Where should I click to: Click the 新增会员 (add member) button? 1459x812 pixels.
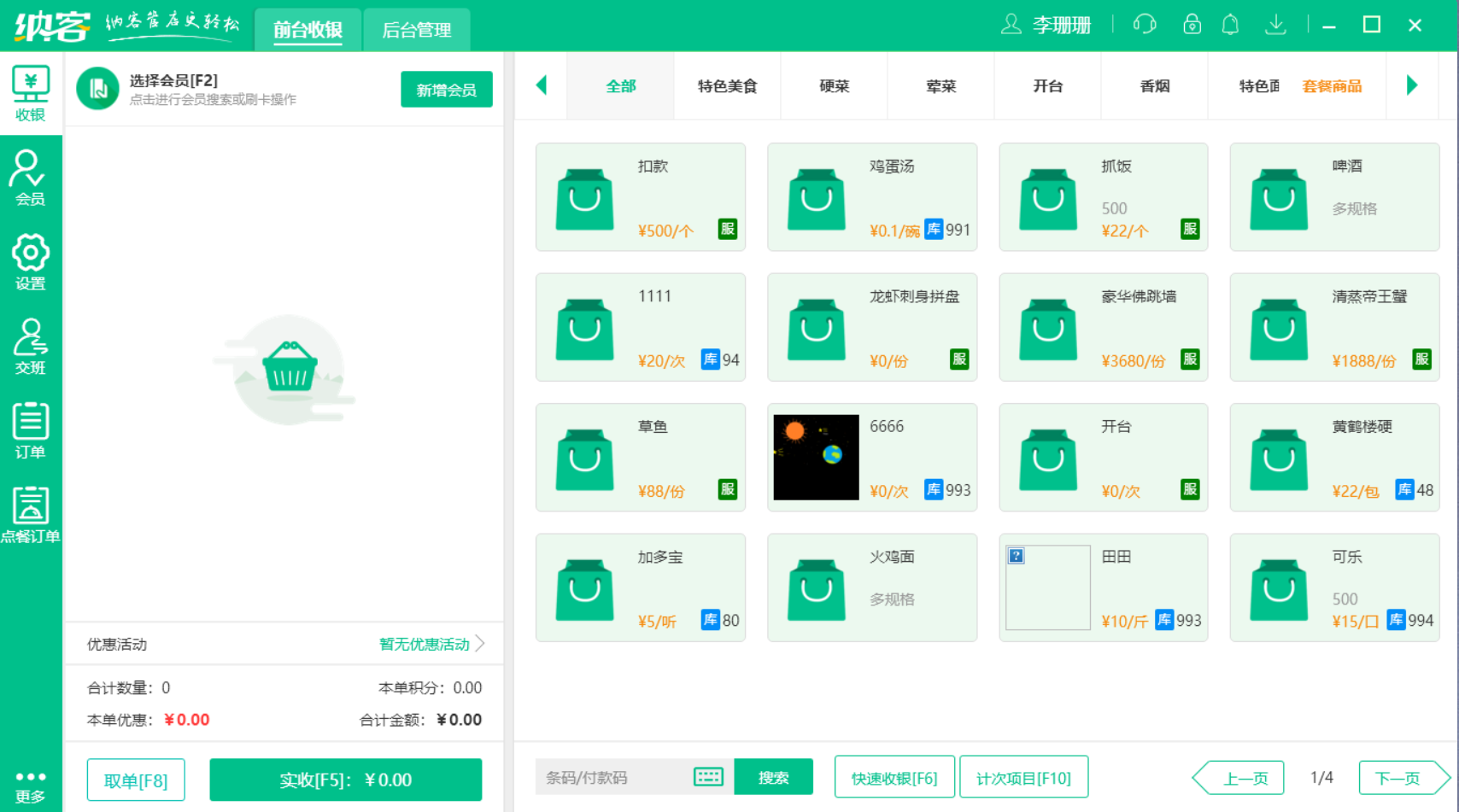tap(446, 89)
